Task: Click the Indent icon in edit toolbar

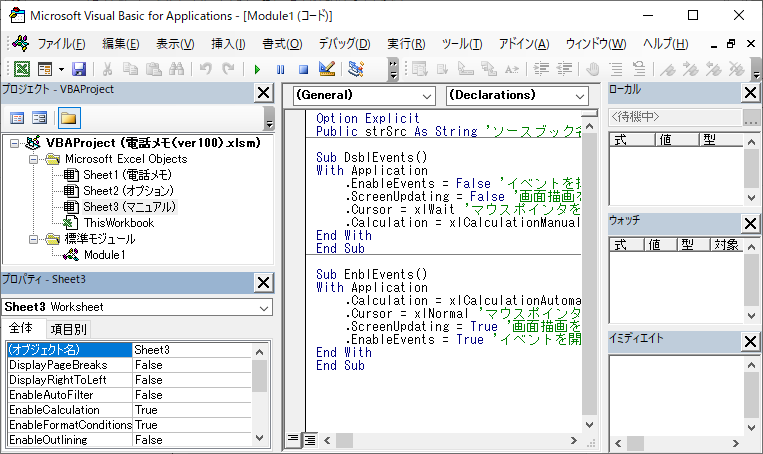Action: tap(541, 69)
